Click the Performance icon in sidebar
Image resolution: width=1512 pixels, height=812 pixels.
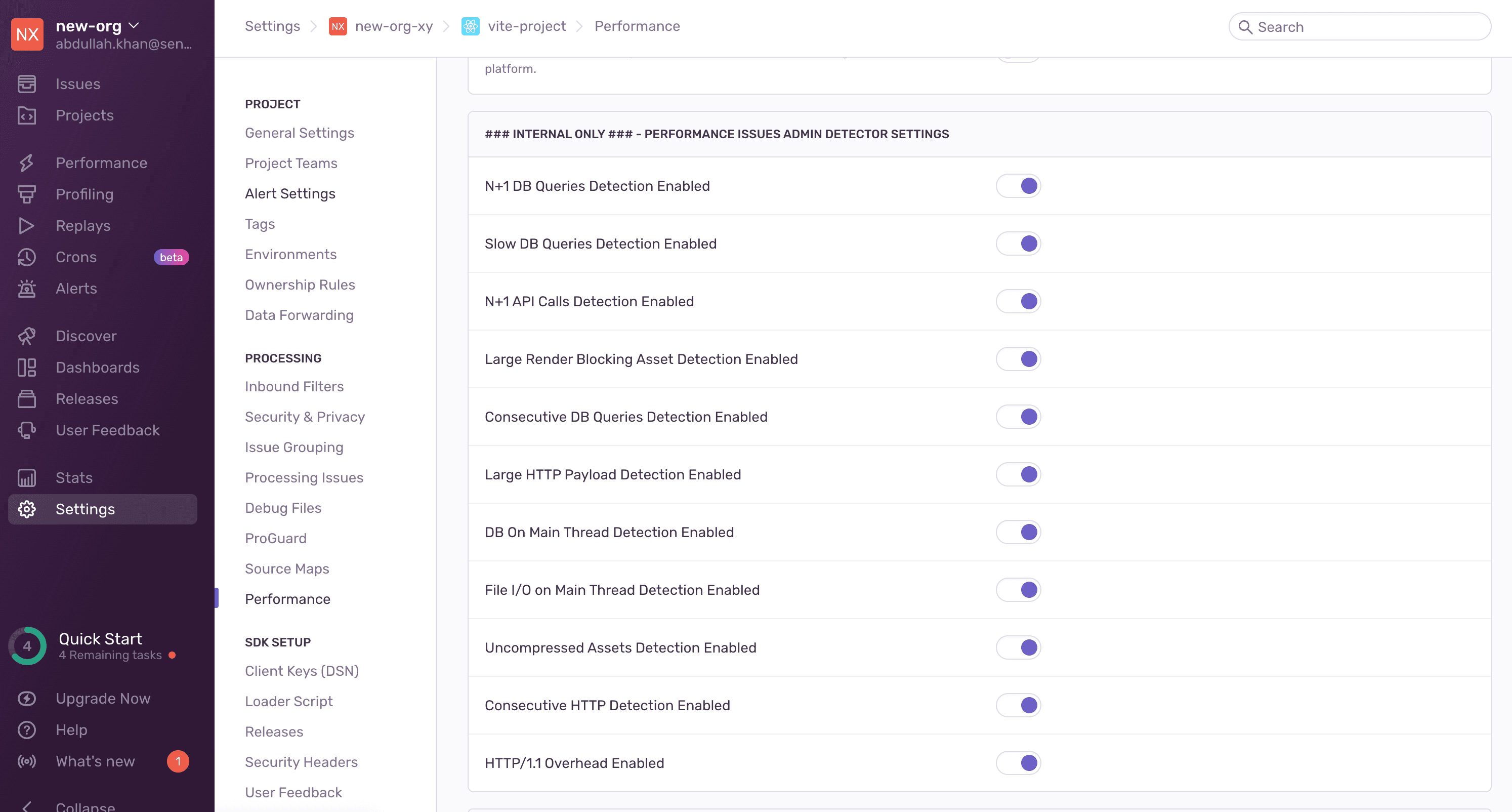point(27,161)
